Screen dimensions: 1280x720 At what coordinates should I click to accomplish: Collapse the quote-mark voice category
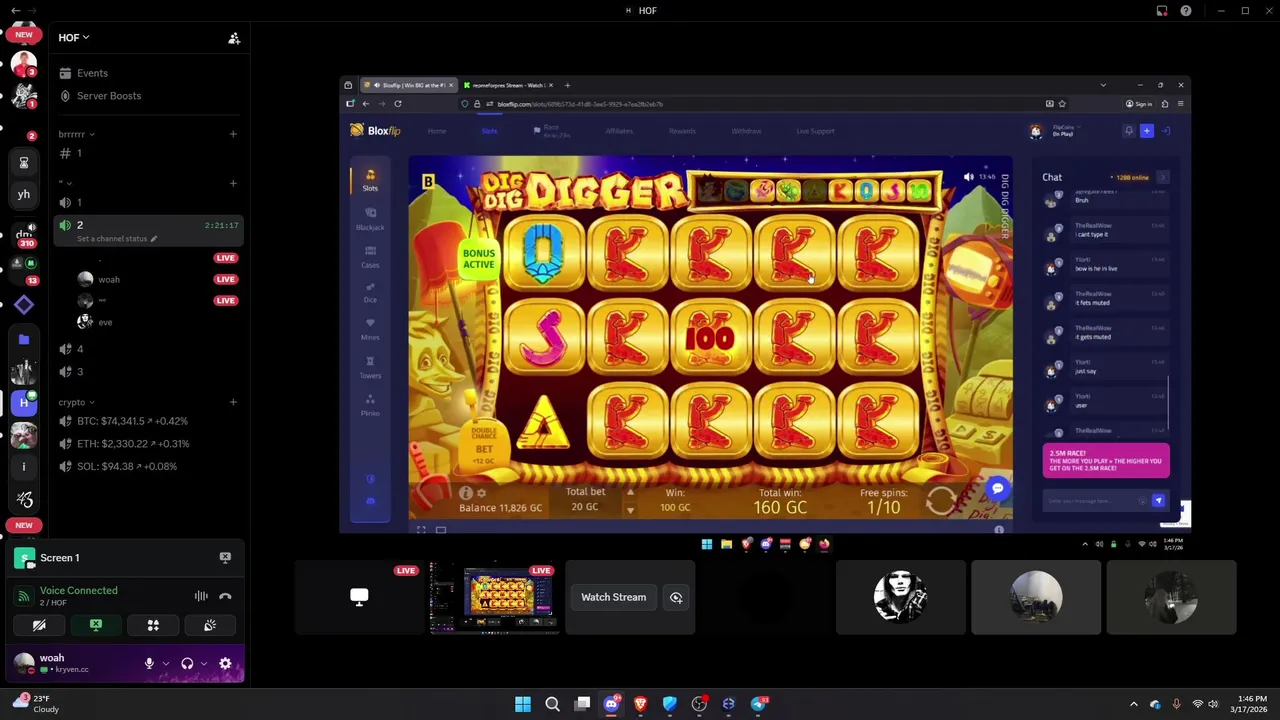pos(65,183)
